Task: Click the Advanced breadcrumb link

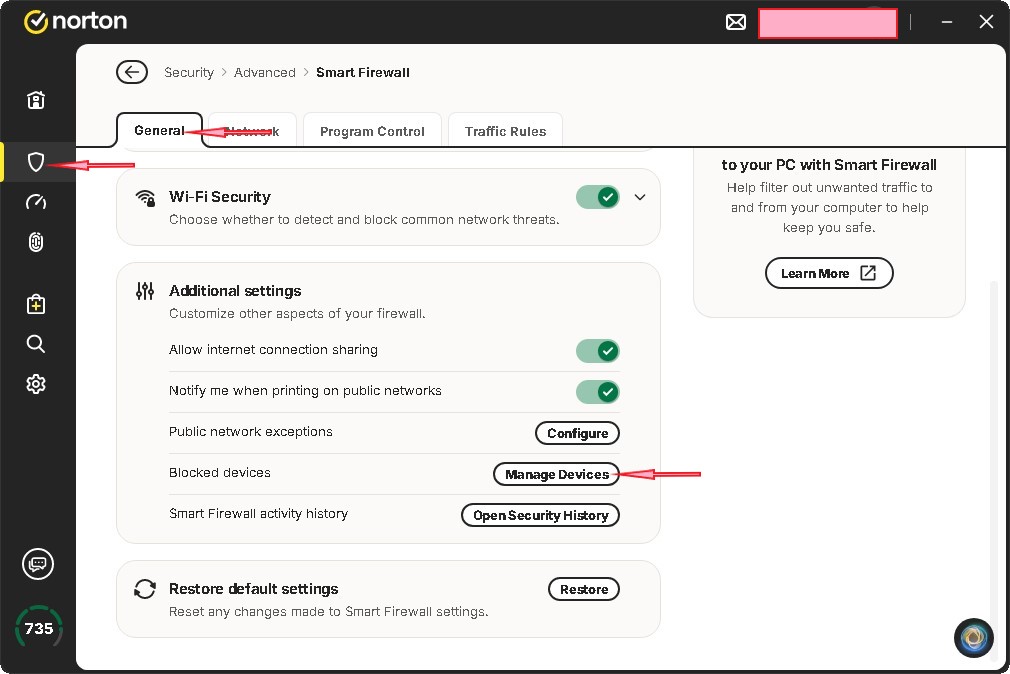Action: (x=265, y=72)
